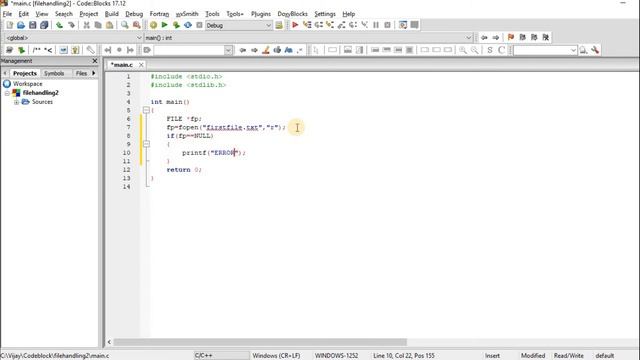Expand the Sources folder
Image resolution: width=640 pixels, height=360 pixels.
point(16,102)
